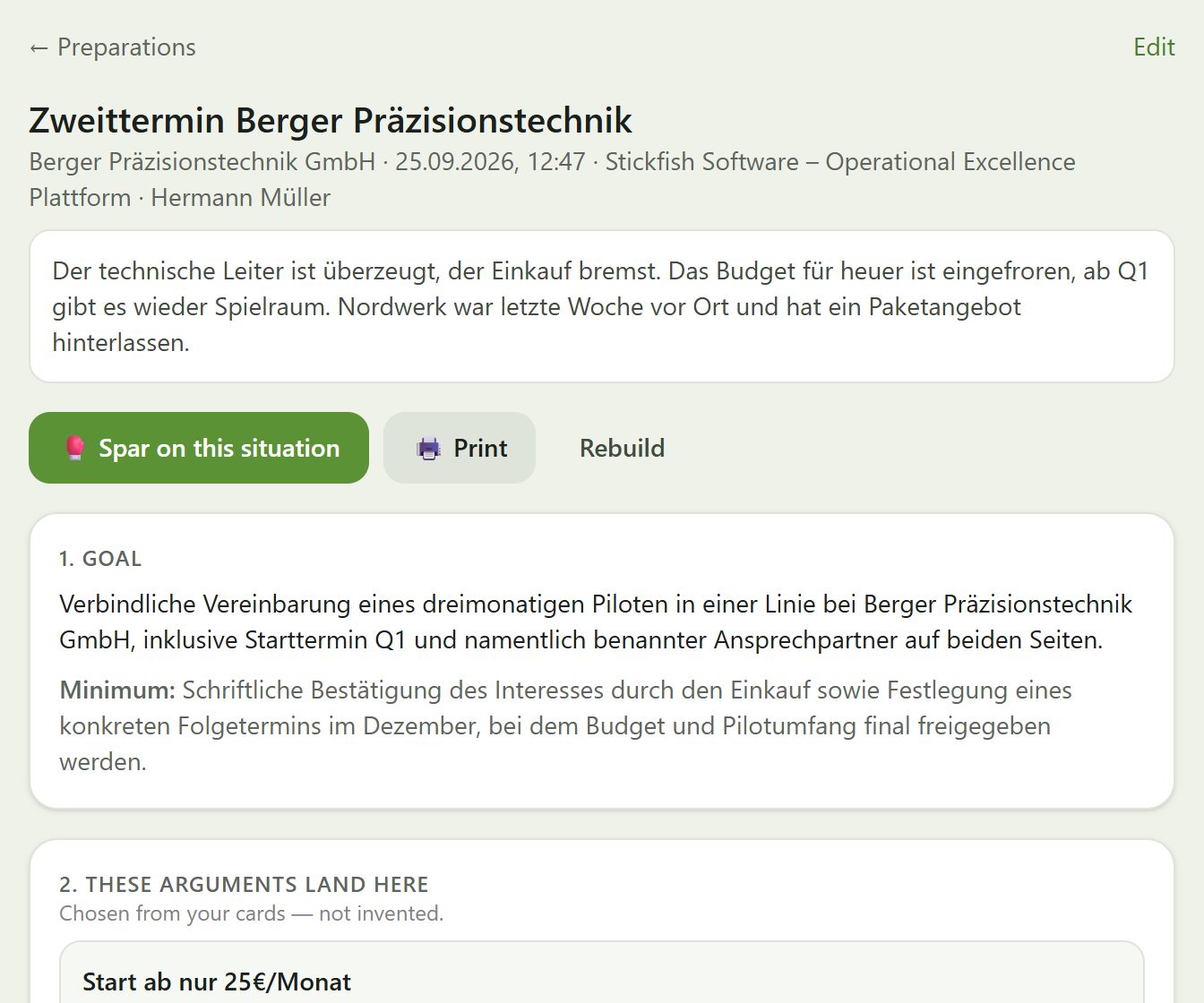Click 'Chosen from your cards — not invented.'
The width and height of the screenshot is (1204, 1003).
pyautogui.click(x=252, y=913)
